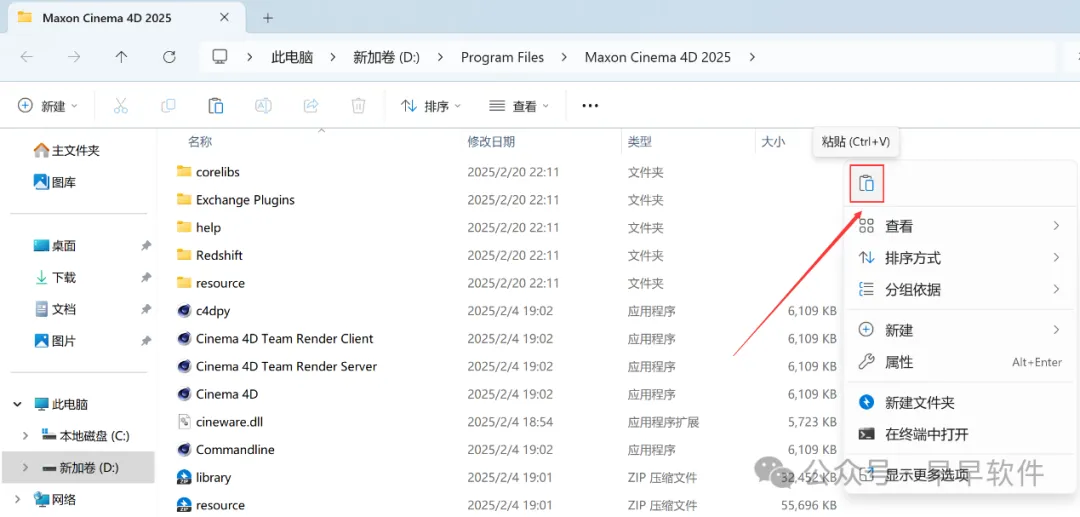Click the Delete trash icon in toolbar
This screenshot has height=517, width=1080.
pos(358,105)
